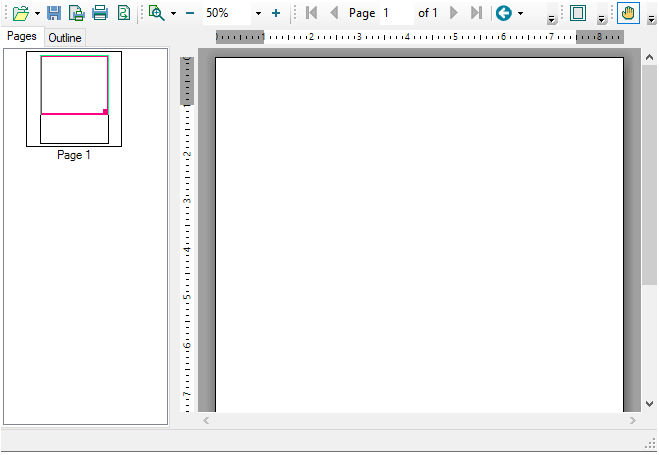Click the Refresh document icon

tap(123, 14)
